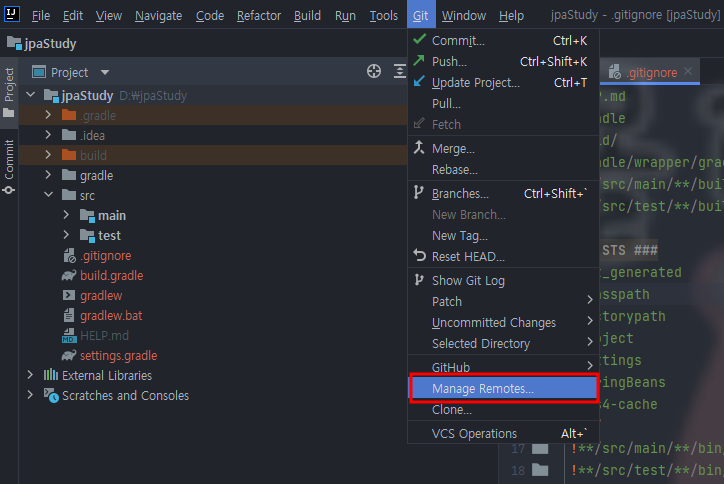Open the Project tool window sidebar tab
724x484 pixels.
point(9,92)
